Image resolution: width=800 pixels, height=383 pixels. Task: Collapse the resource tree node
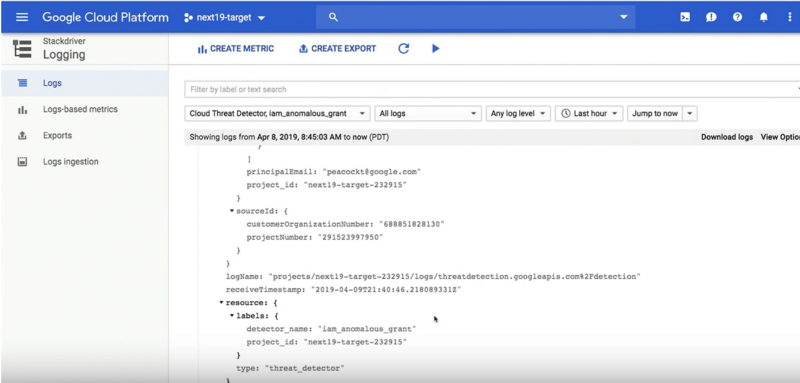coord(221,302)
